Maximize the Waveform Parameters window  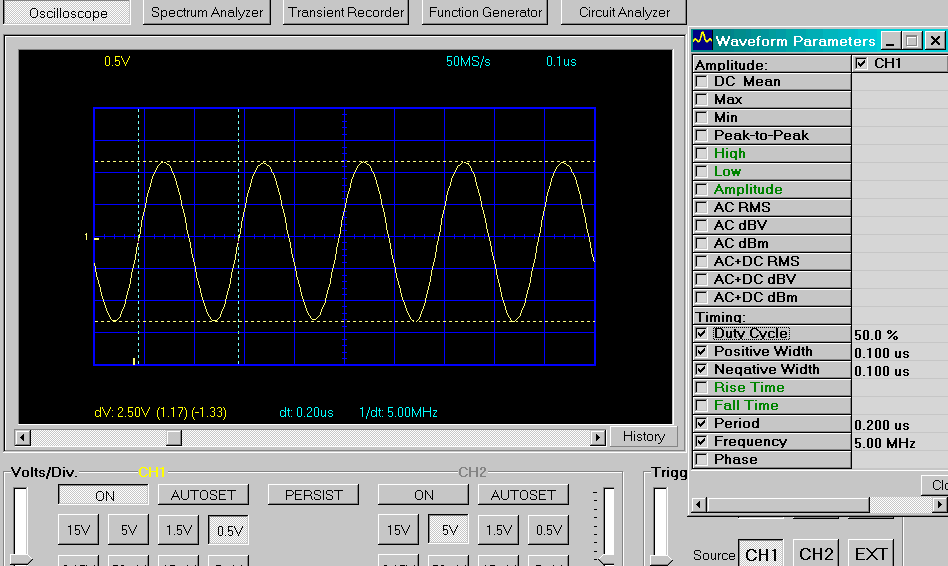coord(912,41)
